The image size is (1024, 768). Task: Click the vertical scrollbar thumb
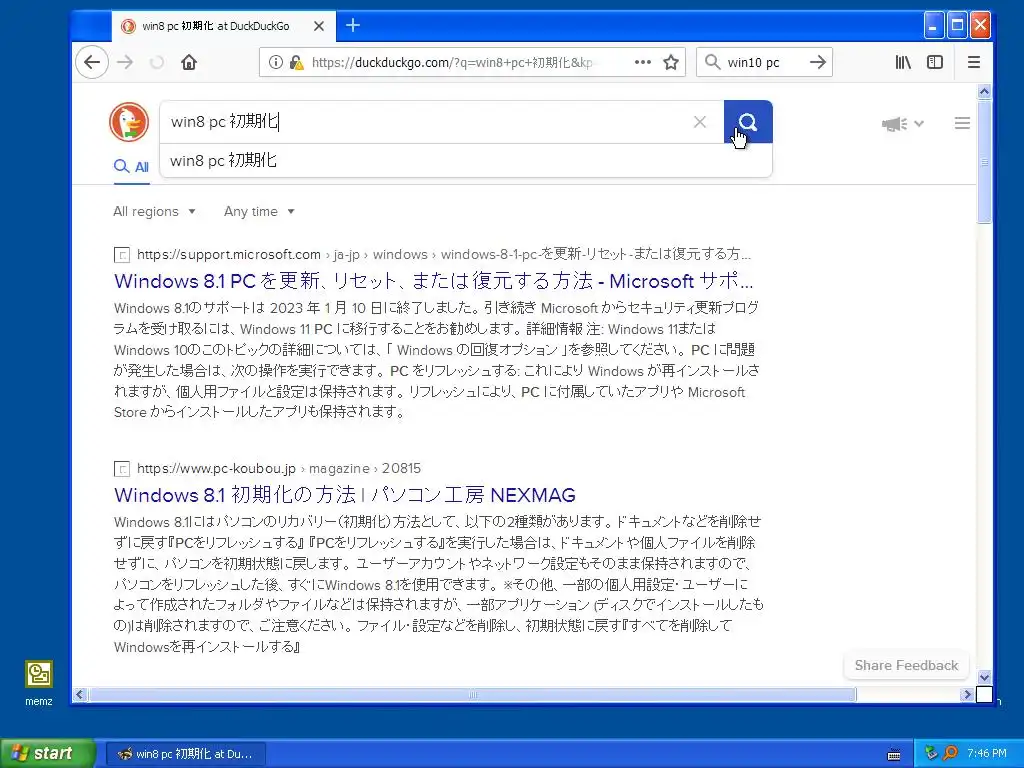coord(984,162)
